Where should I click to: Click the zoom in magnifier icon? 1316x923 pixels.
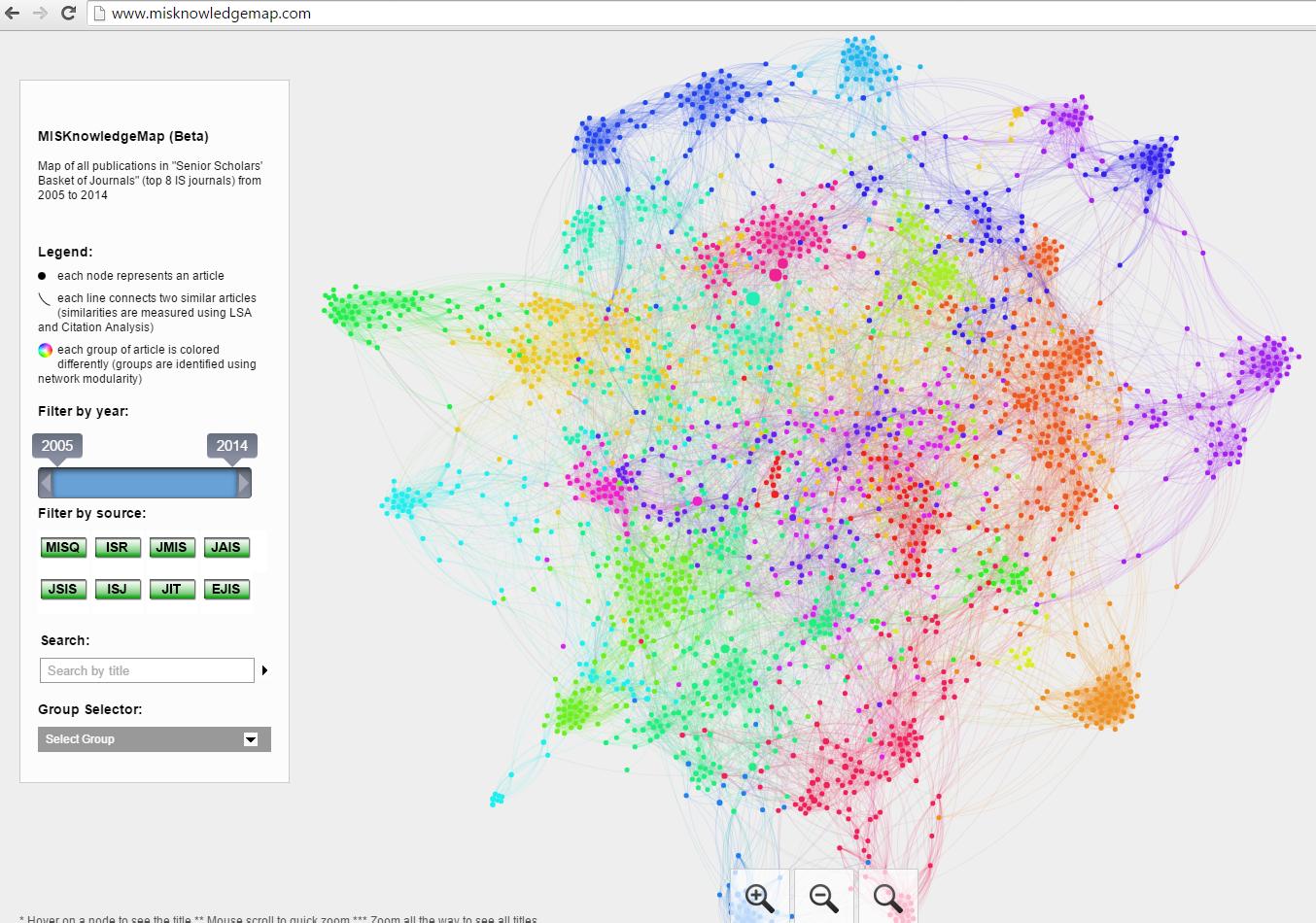[759, 898]
